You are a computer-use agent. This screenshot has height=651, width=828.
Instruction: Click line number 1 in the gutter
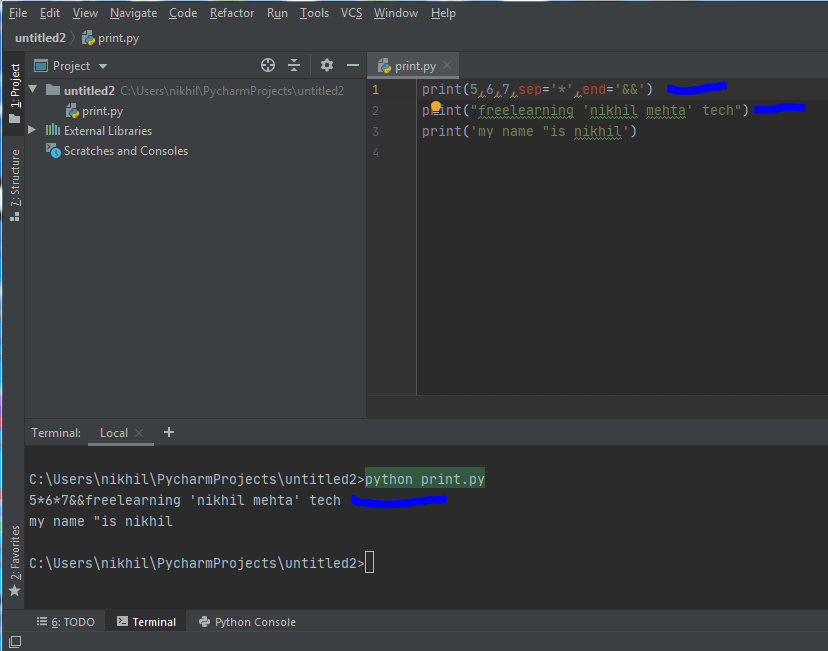pyautogui.click(x=375, y=90)
